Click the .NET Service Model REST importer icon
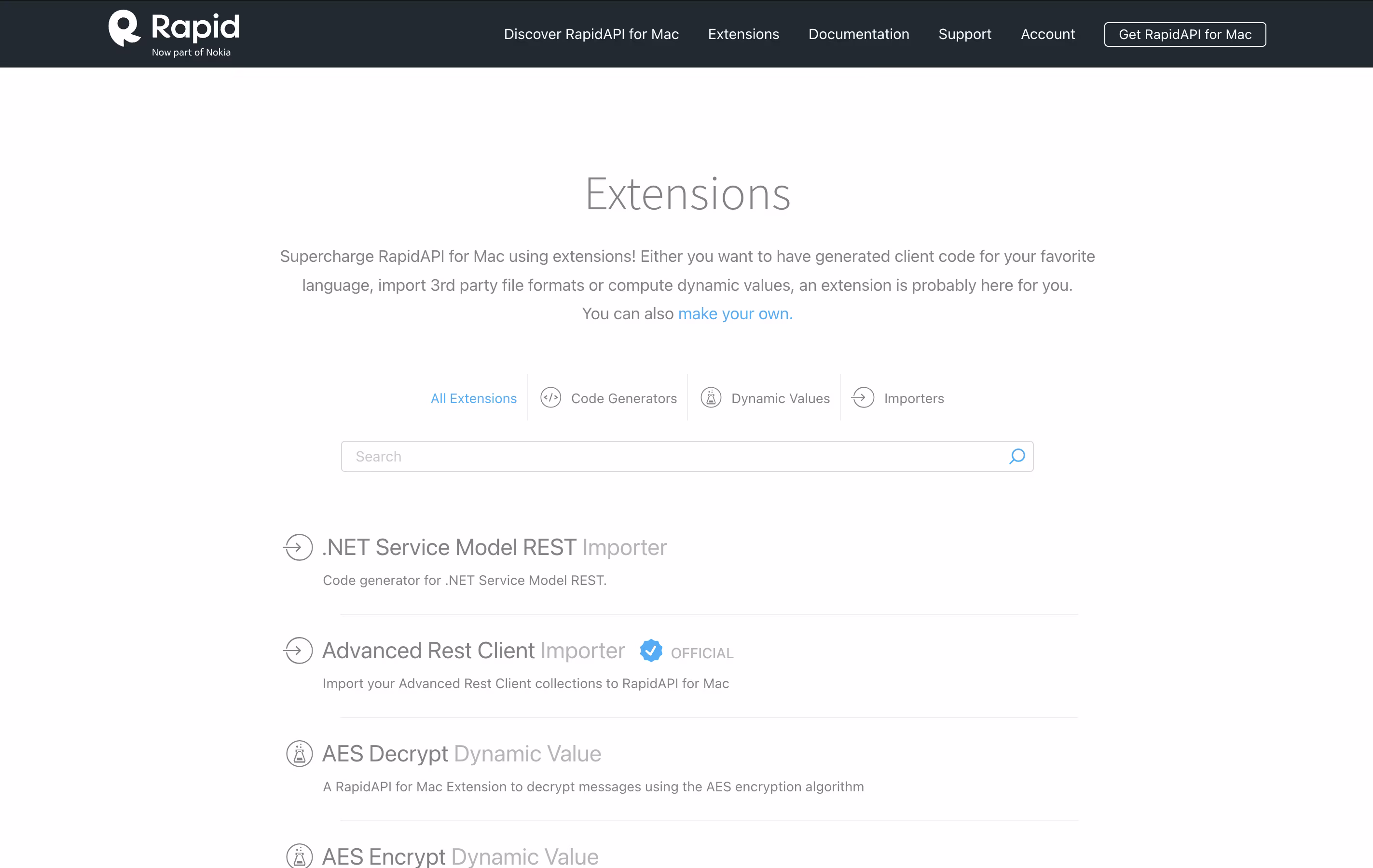 [298, 547]
